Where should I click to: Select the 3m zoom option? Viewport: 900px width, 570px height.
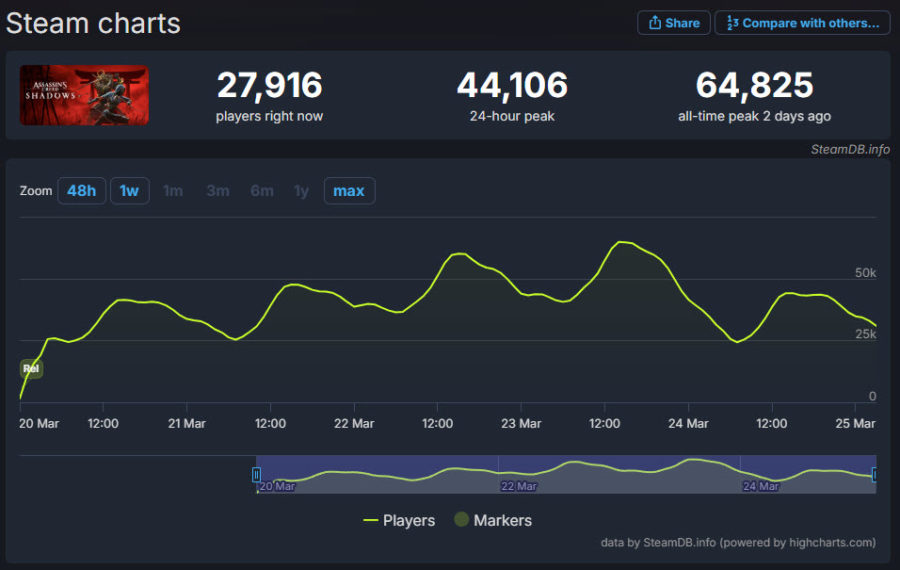218,191
